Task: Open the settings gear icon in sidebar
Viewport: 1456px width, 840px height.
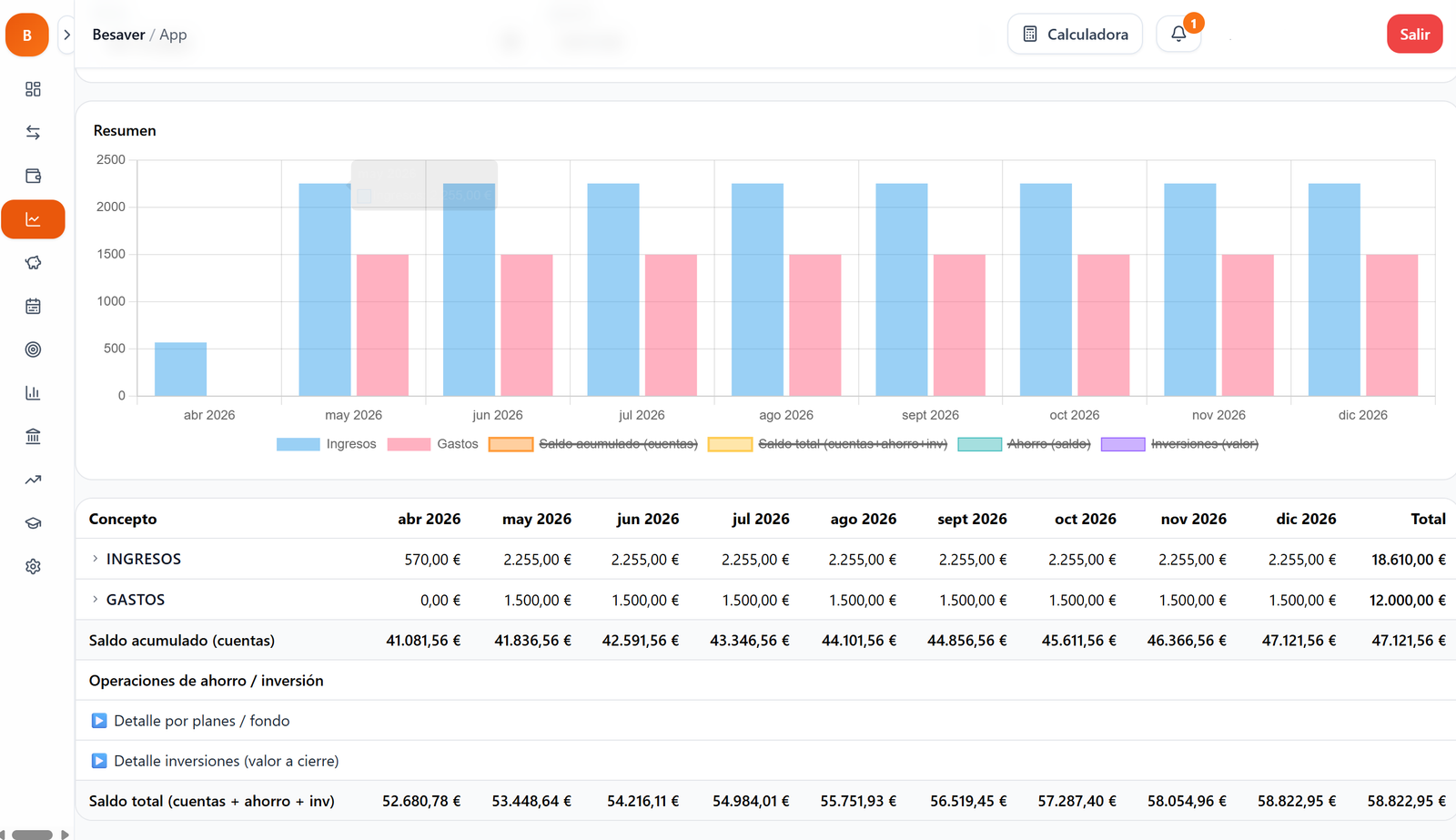Action: [33, 566]
